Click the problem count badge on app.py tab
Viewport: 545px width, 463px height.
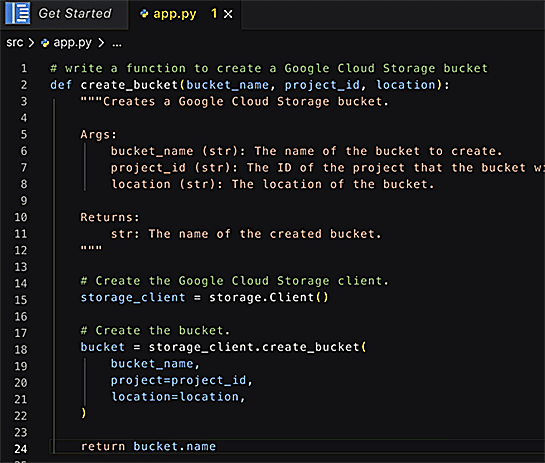pos(214,14)
